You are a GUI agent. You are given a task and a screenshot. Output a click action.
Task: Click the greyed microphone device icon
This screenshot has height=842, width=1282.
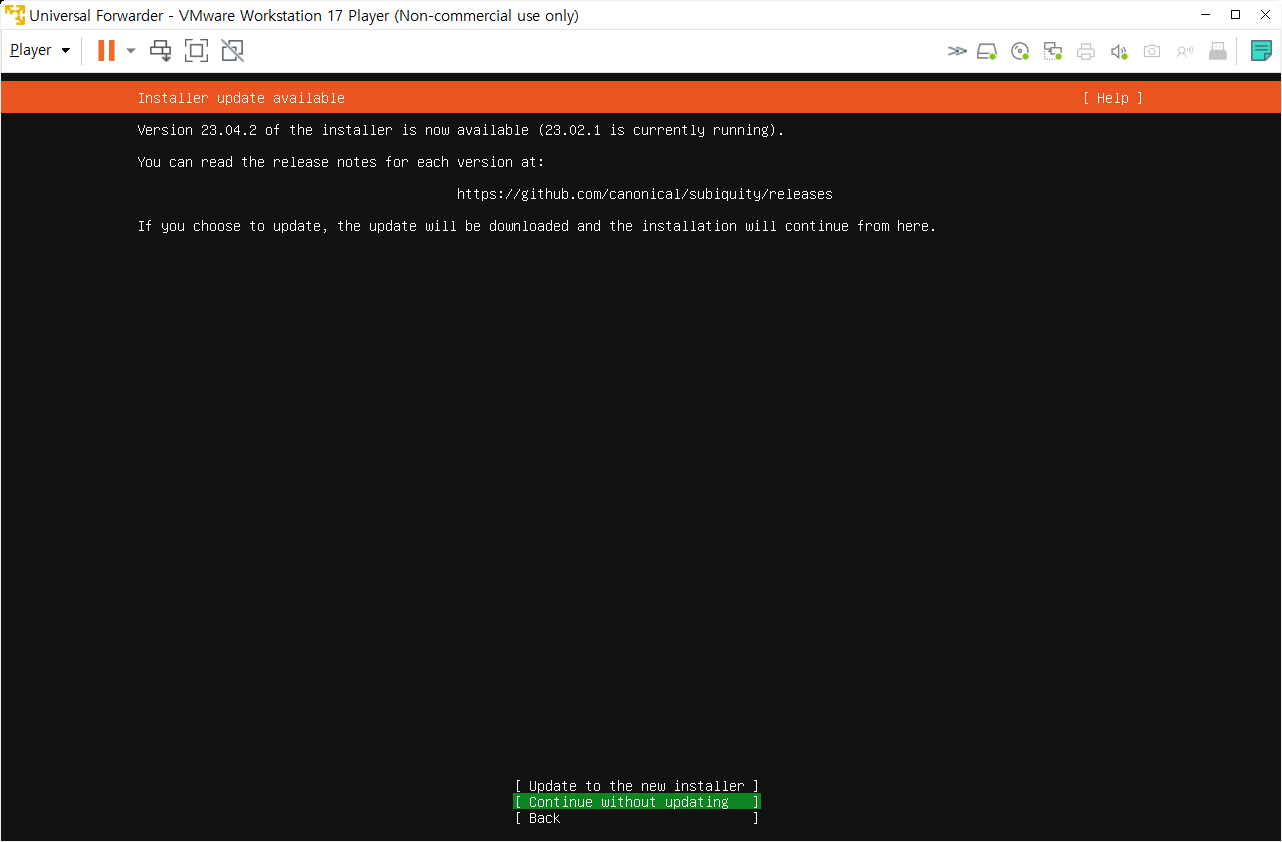[1185, 51]
